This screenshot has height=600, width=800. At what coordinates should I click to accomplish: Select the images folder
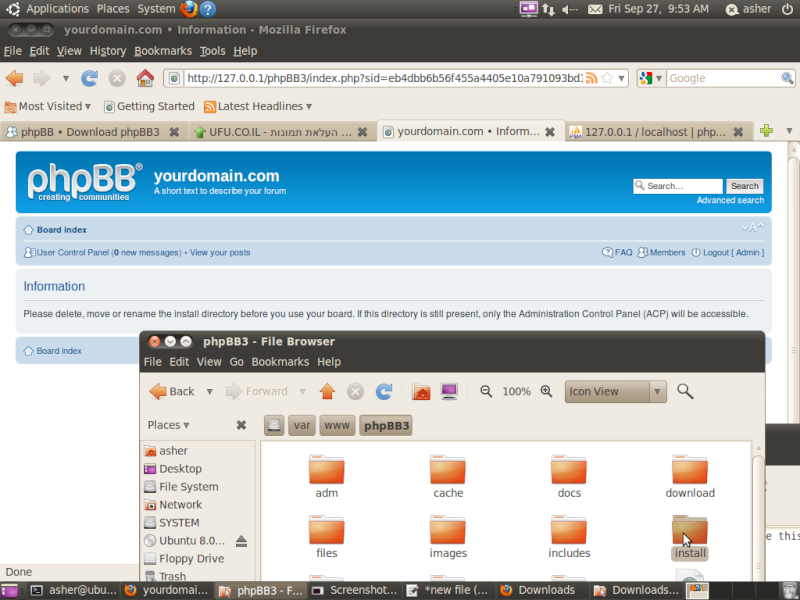point(448,537)
